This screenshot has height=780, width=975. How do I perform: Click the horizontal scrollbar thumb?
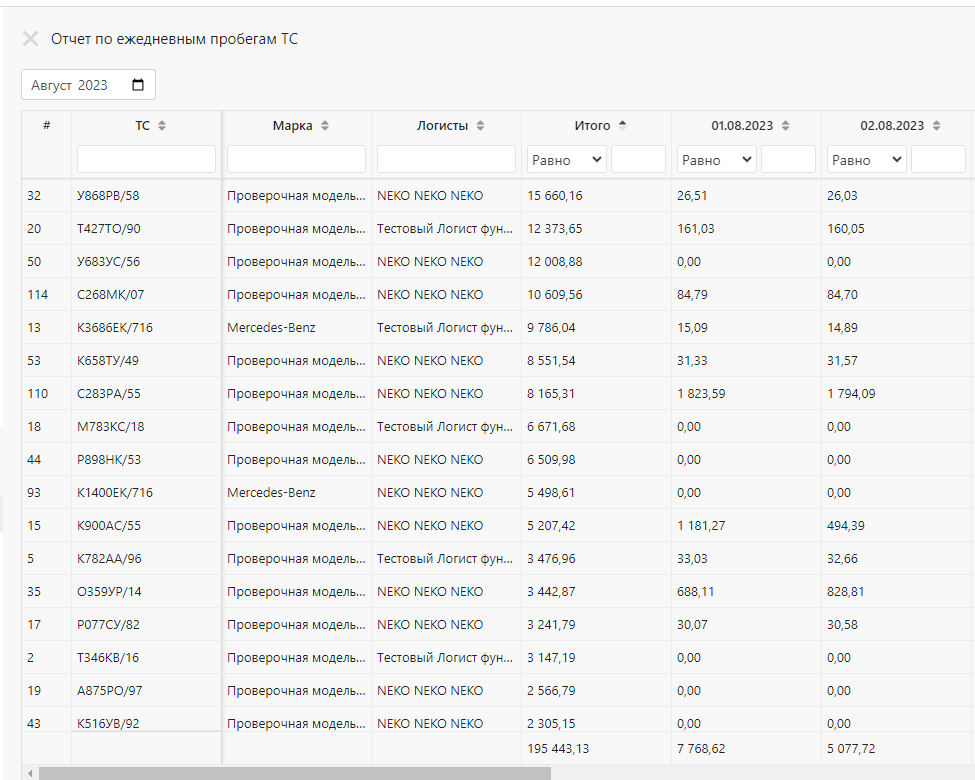295,773
